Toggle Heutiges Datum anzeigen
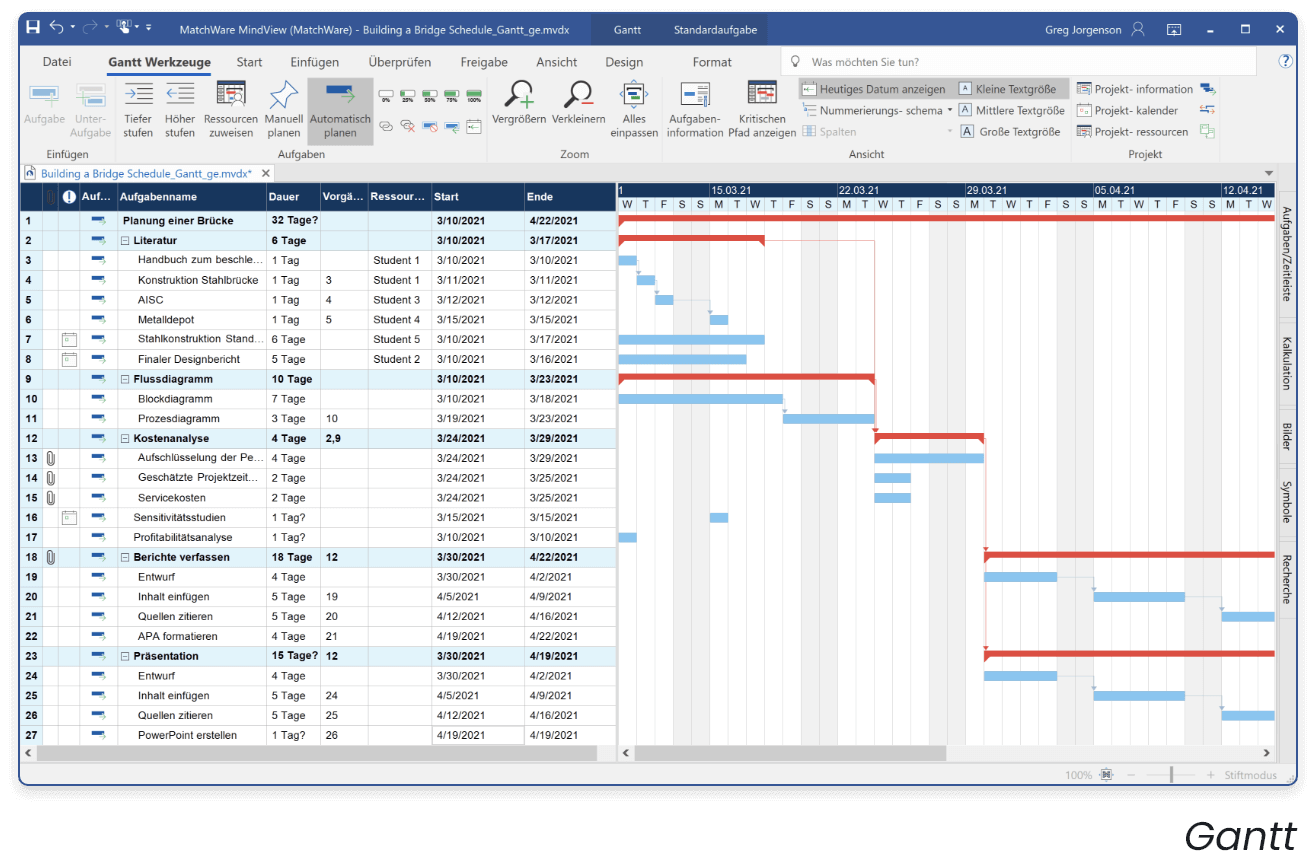Screen dimensions: 1316x864 click(874, 89)
